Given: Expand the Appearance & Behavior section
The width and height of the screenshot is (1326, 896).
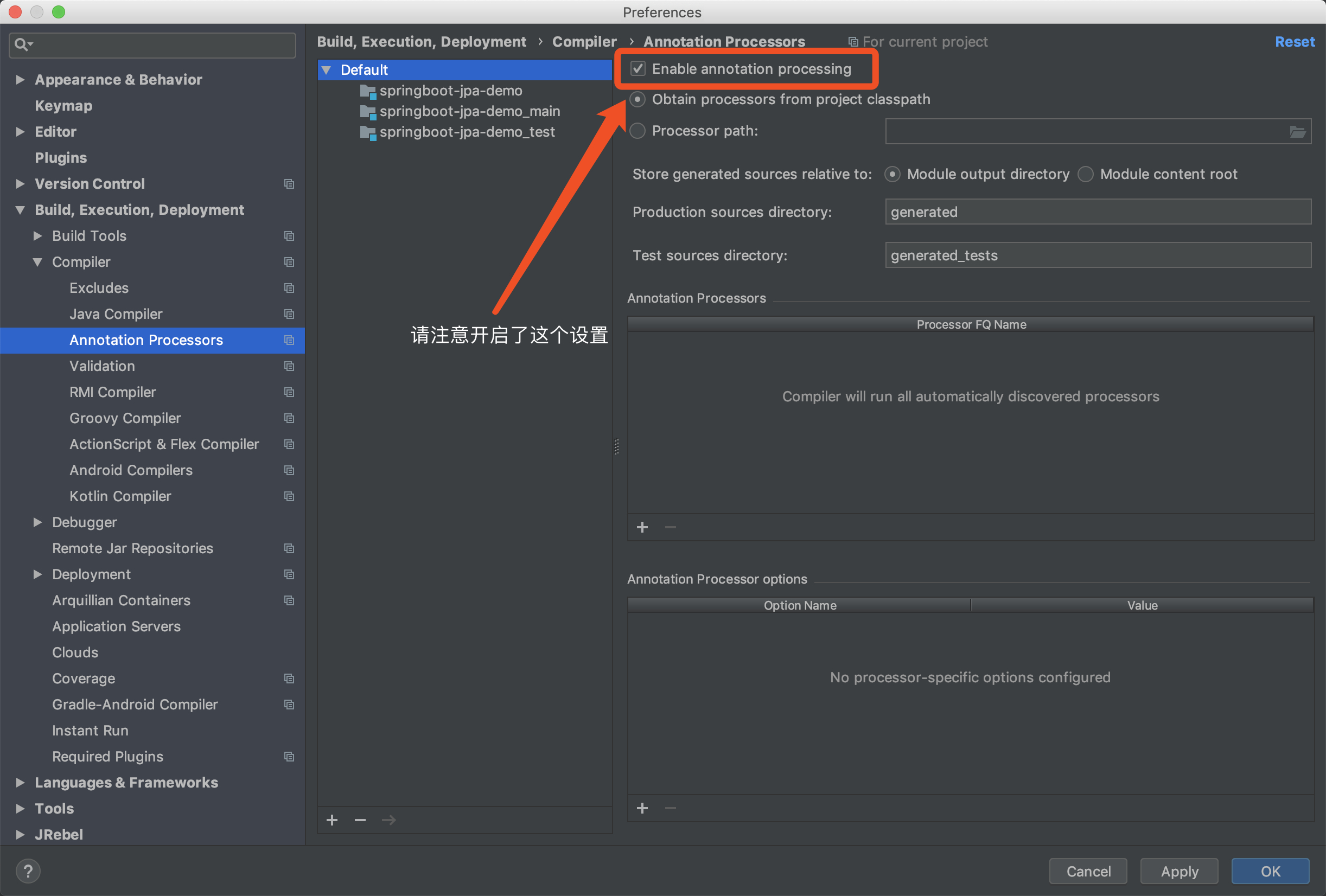Looking at the screenshot, I should [x=20, y=80].
